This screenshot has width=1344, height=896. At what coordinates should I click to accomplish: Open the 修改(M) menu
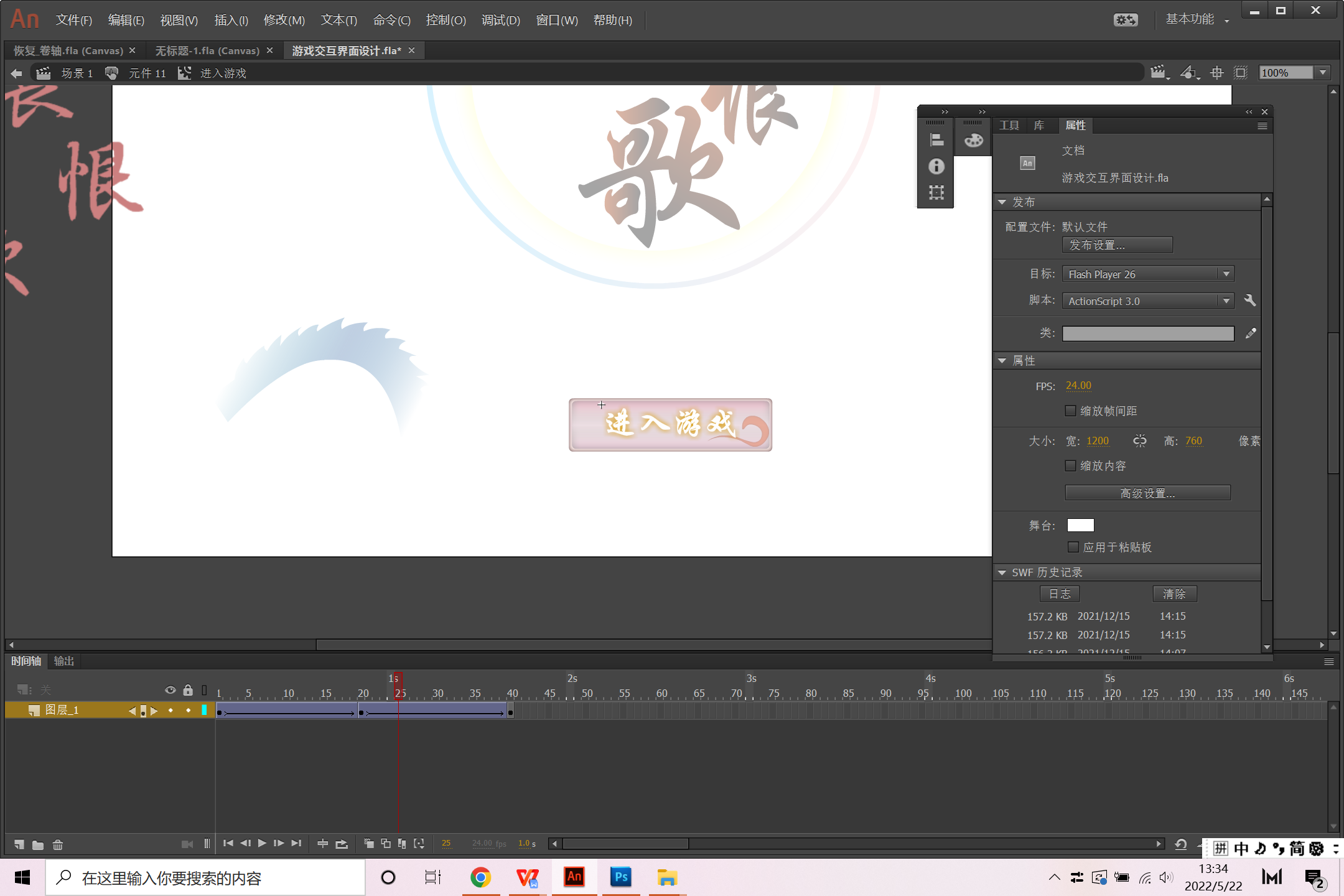pyautogui.click(x=284, y=20)
